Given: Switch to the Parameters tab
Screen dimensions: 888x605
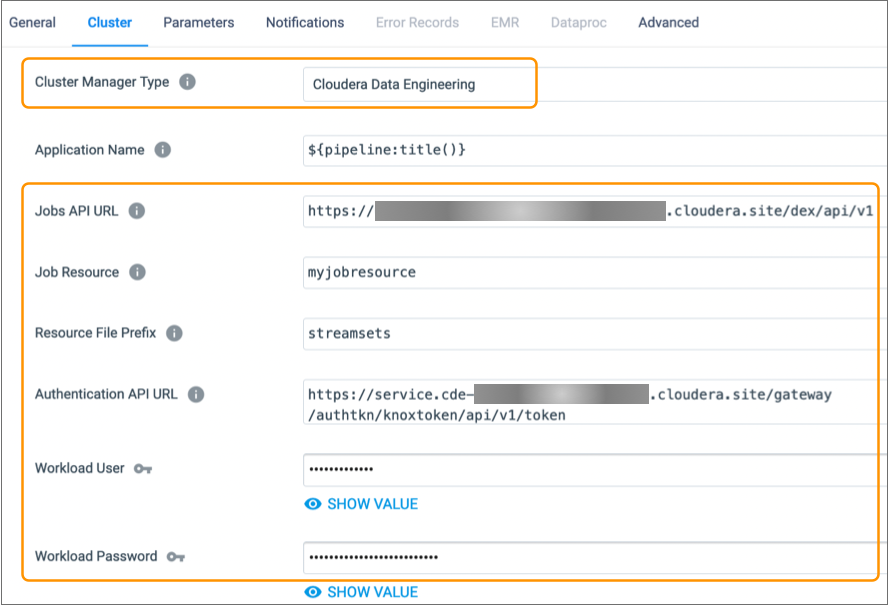Looking at the screenshot, I should pyautogui.click(x=199, y=23).
